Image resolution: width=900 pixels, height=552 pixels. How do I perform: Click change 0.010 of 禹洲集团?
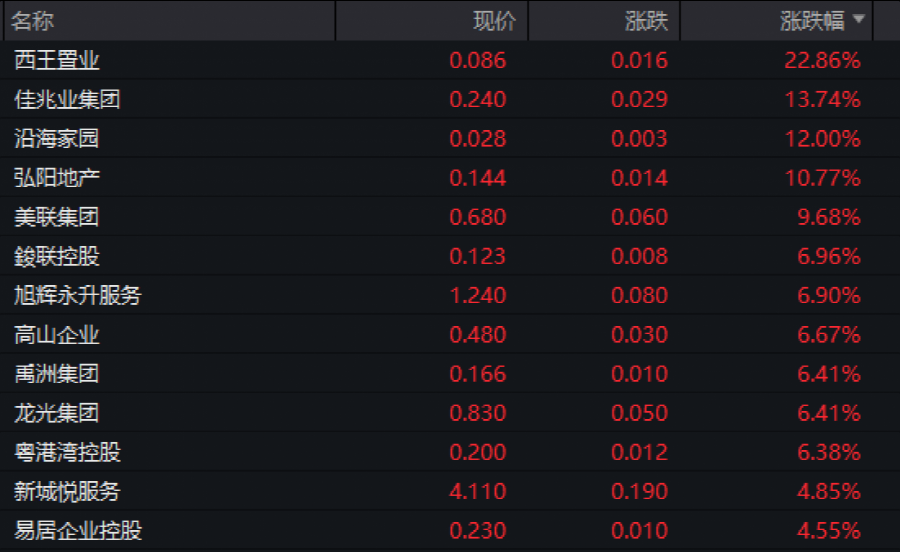coord(639,374)
